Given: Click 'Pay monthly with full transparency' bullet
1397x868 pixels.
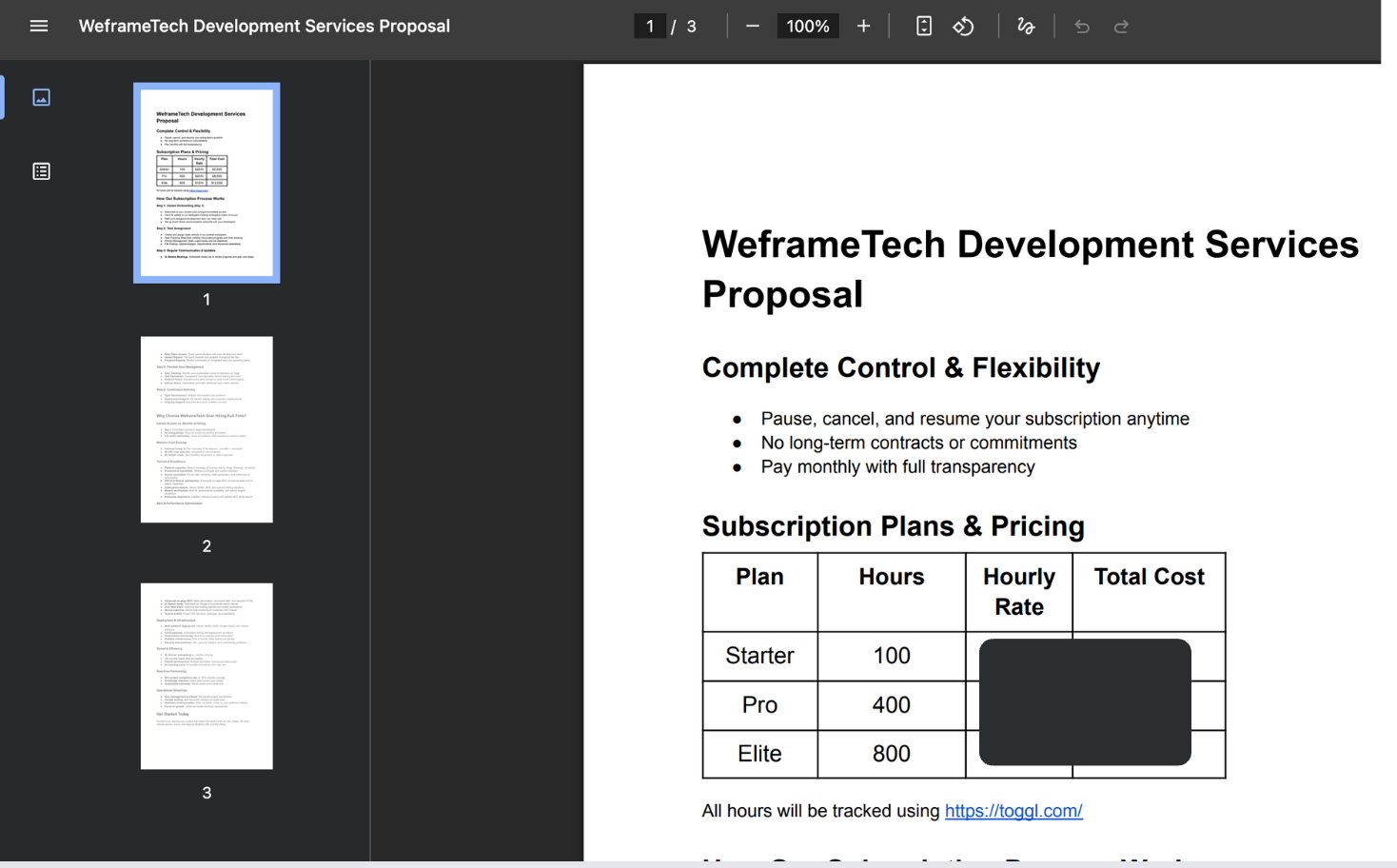Looking at the screenshot, I should [x=898, y=466].
